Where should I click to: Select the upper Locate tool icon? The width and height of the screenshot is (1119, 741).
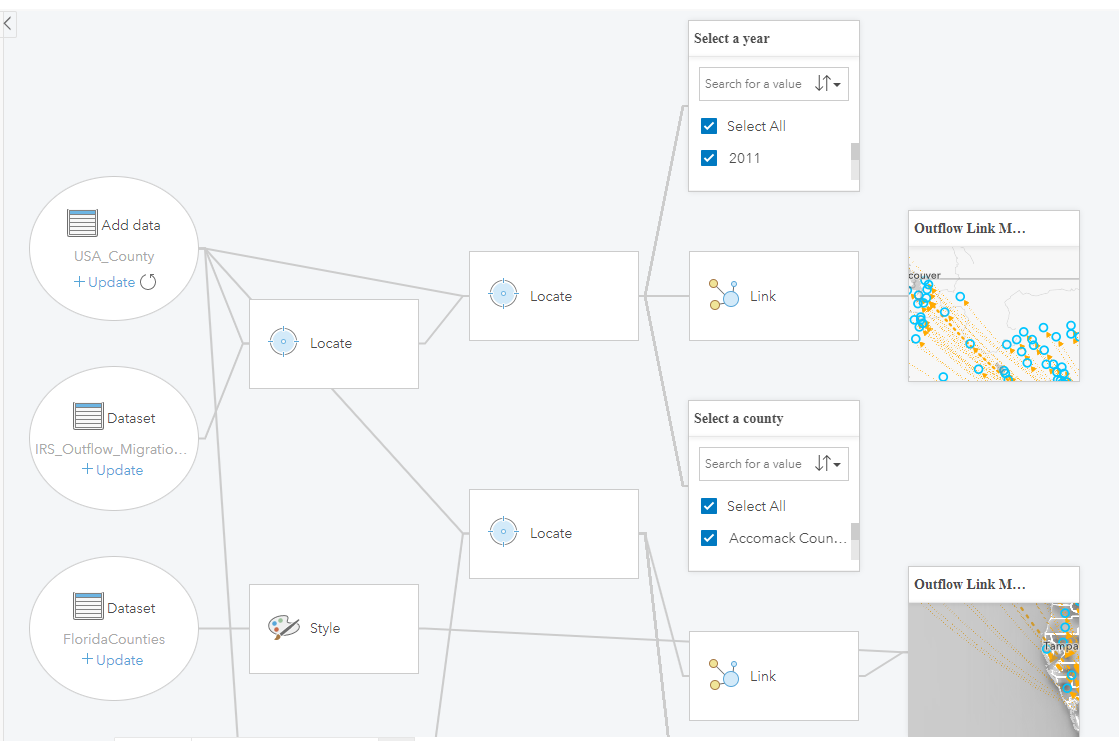(x=503, y=293)
